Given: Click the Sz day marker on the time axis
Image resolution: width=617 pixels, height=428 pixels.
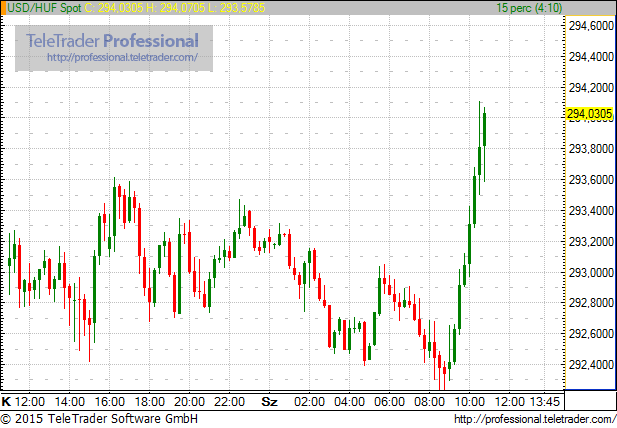Looking at the screenshot, I should [270, 402].
